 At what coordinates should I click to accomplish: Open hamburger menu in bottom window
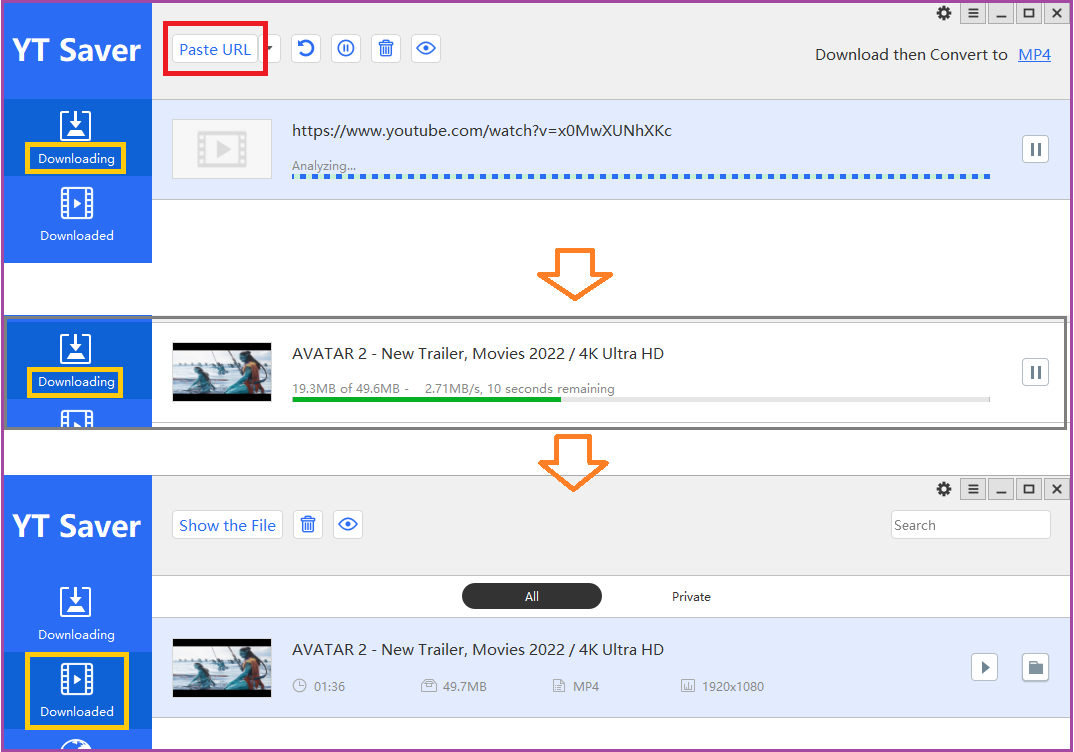973,489
